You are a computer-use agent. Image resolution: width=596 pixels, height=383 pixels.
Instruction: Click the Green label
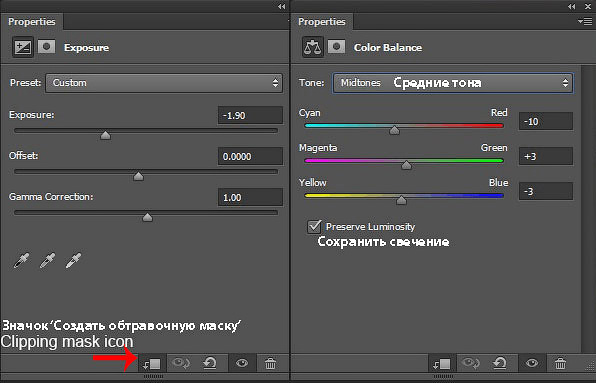[x=494, y=147]
